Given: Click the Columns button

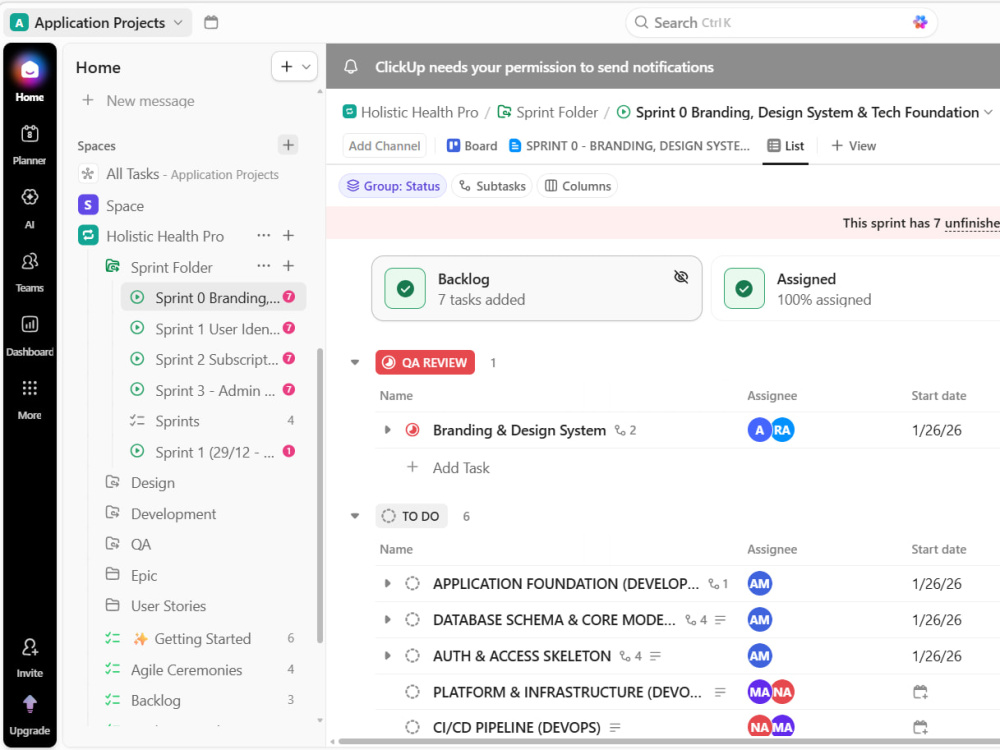Looking at the screenshot, I should tap(578, 186).
